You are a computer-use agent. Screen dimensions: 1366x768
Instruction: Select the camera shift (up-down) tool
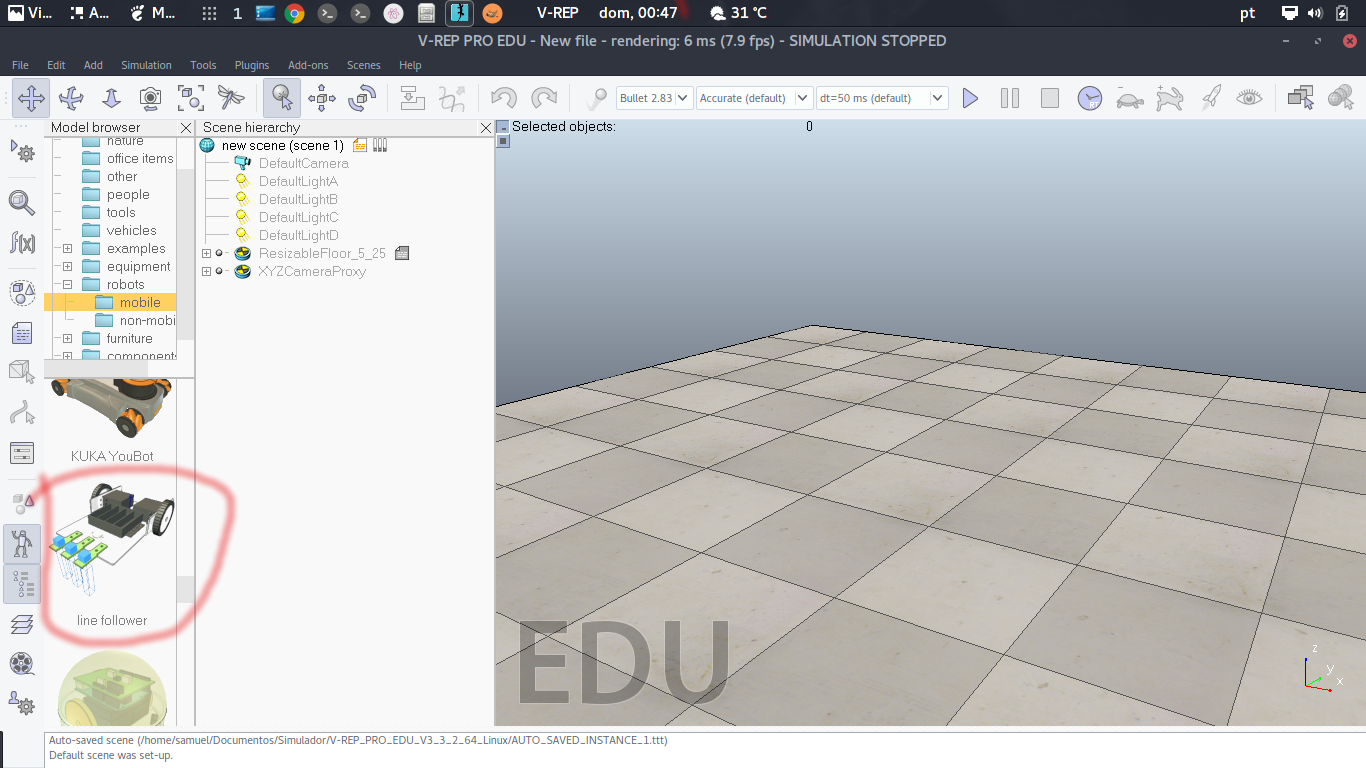click(111, 98)
